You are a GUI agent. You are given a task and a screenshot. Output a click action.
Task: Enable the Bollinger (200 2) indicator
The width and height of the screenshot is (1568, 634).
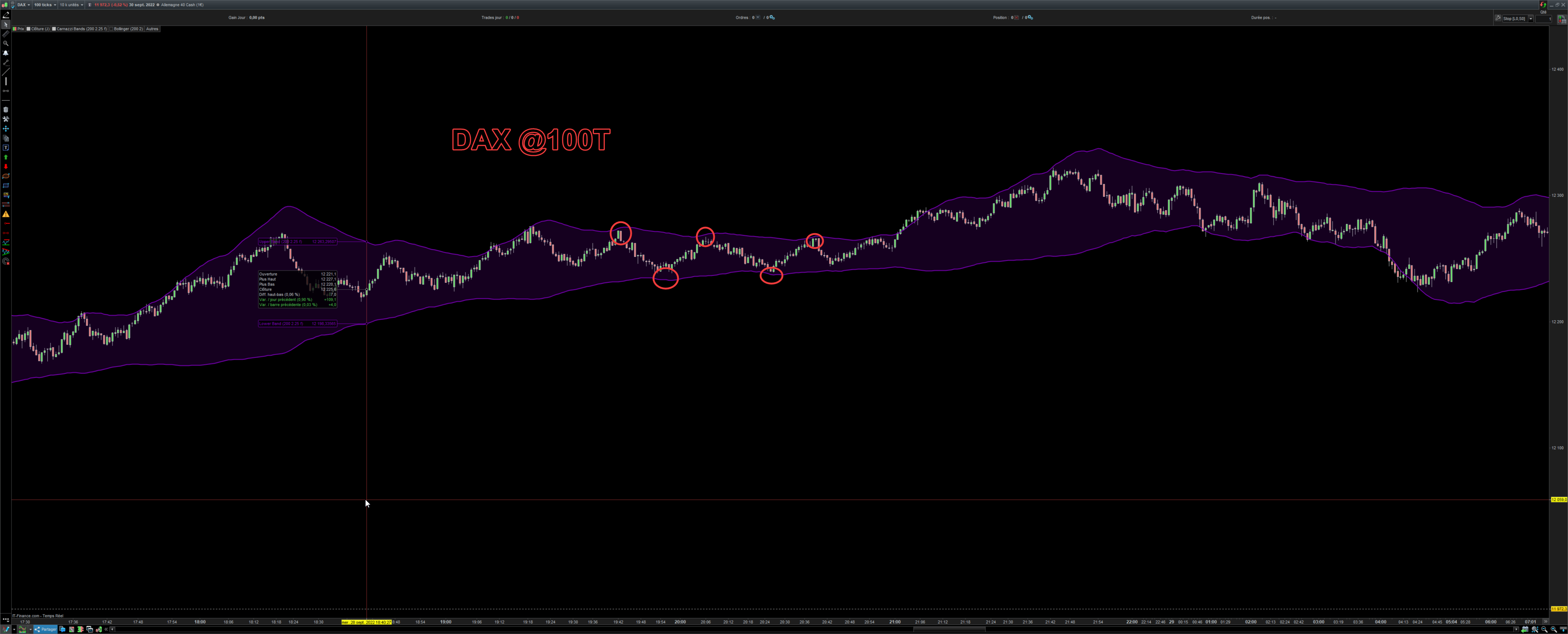click(111, 29)
